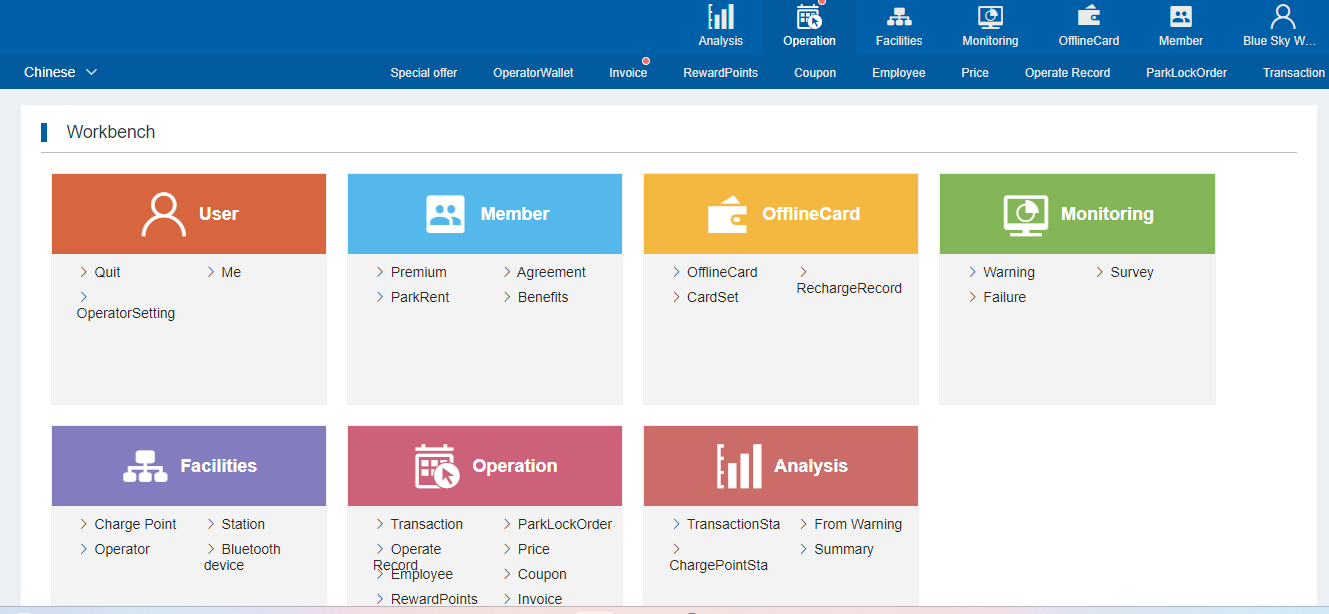Click the Blue Sky user profile icon

coord(1281,18)
